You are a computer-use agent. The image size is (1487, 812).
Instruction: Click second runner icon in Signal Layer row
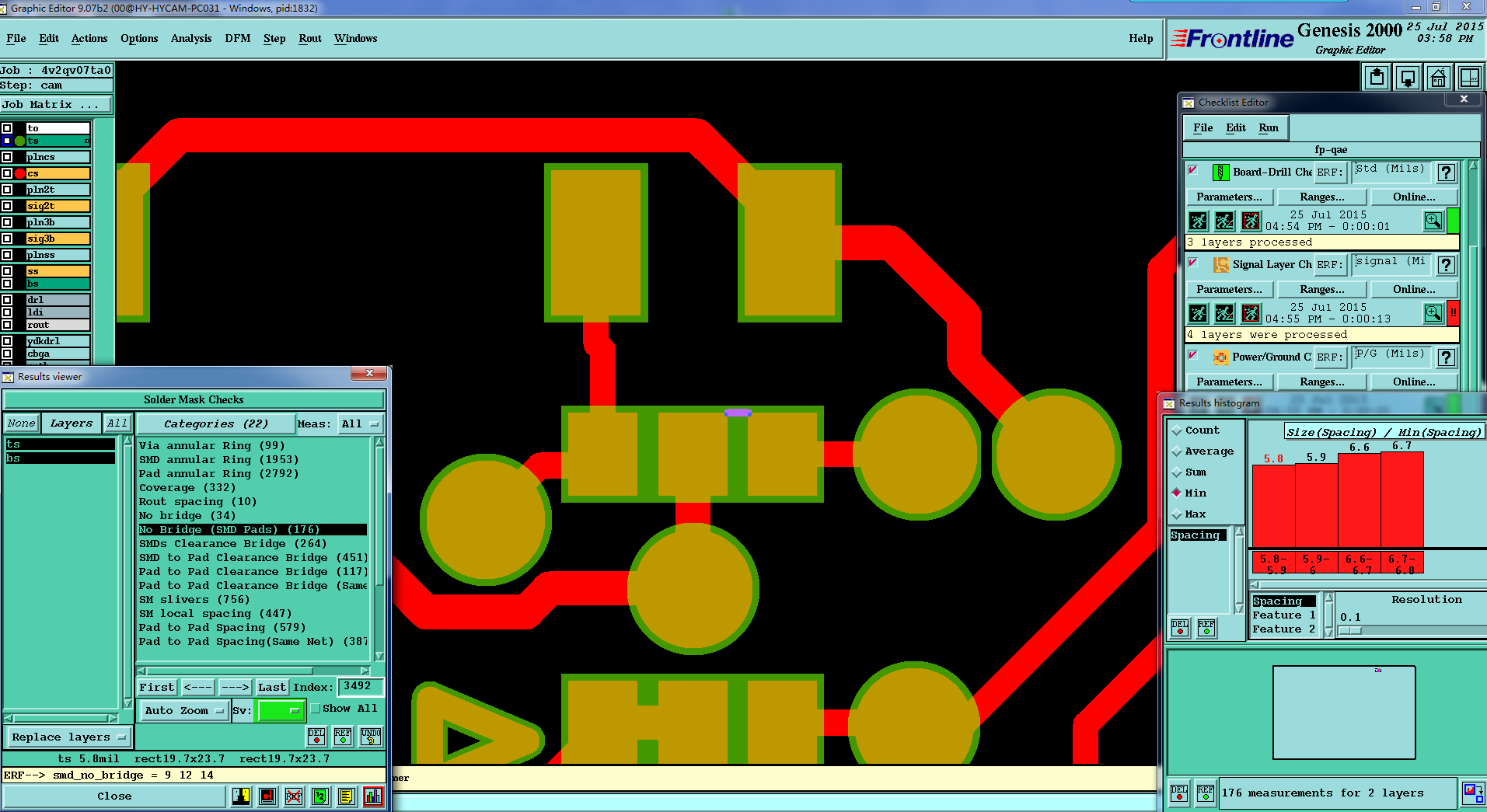coord(1224,314)
